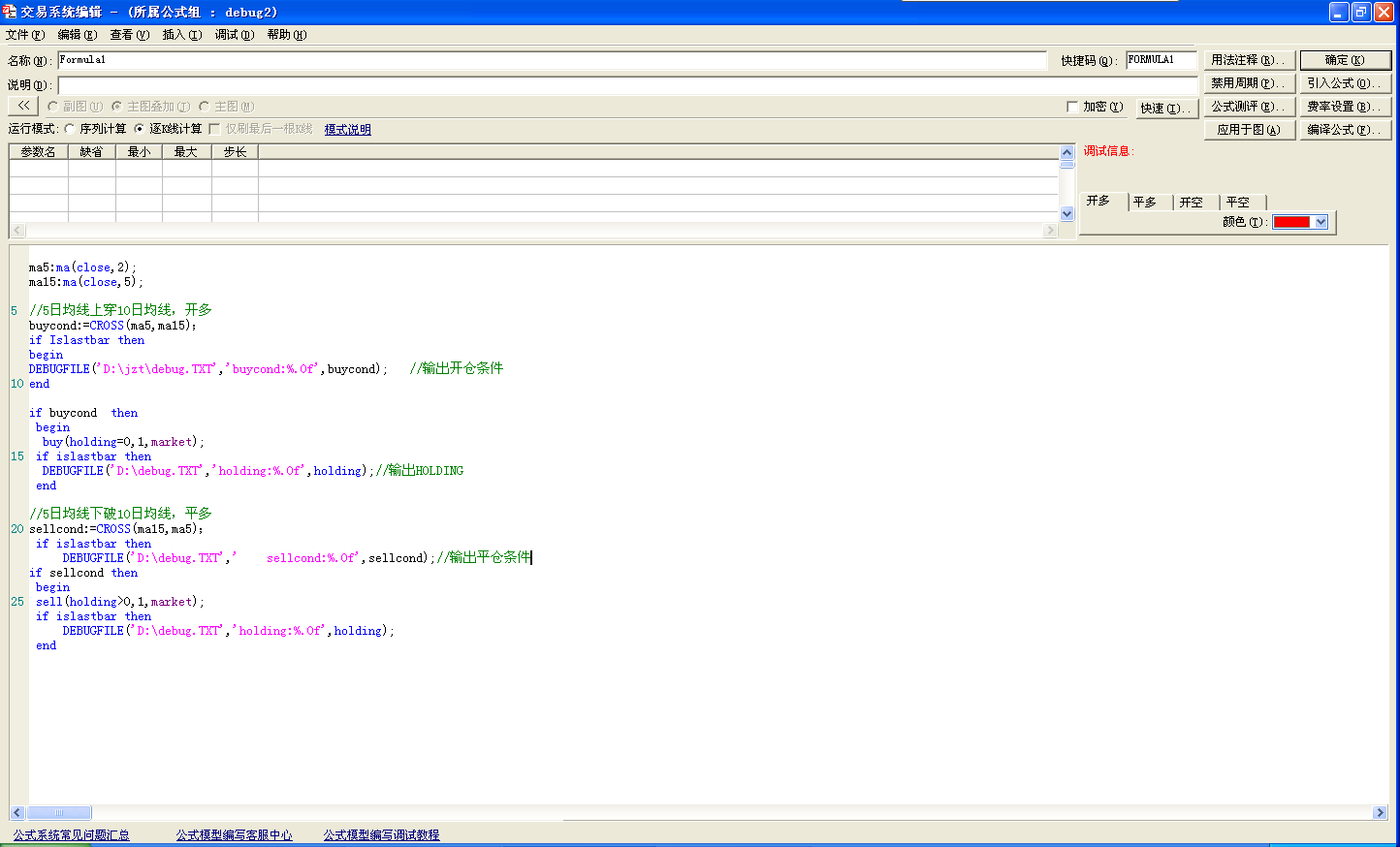
Task: Click the 步长 column header
Action: (235, 152)
